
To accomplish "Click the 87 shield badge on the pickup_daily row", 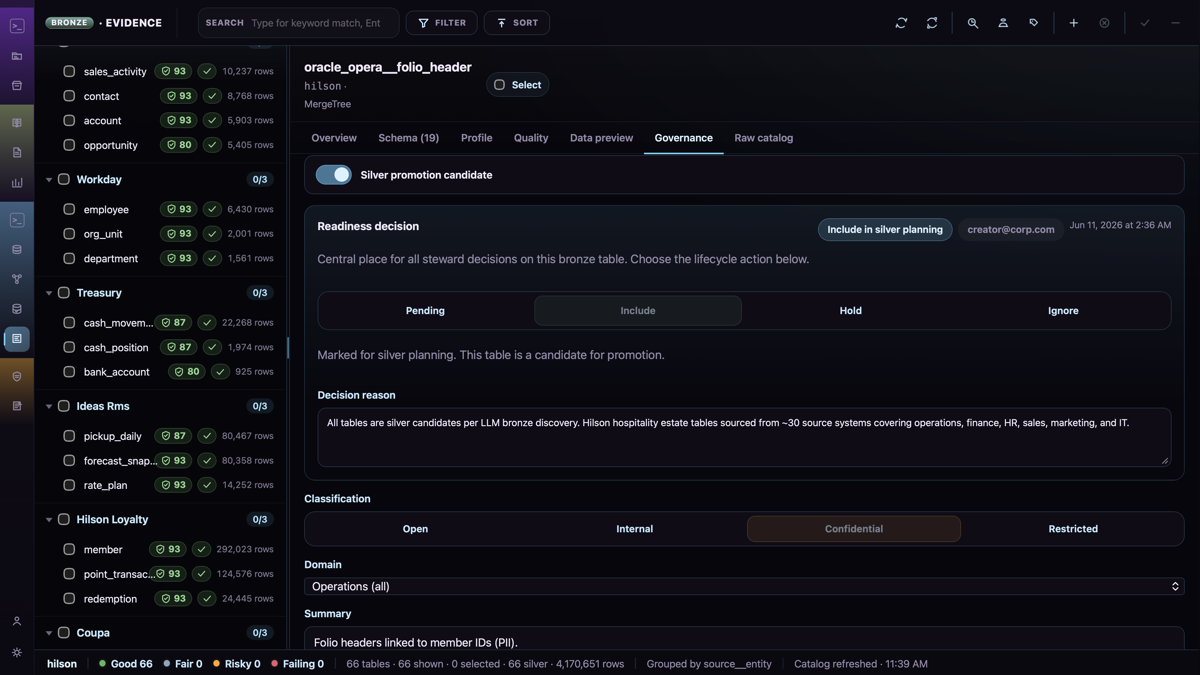I will 174,436.
